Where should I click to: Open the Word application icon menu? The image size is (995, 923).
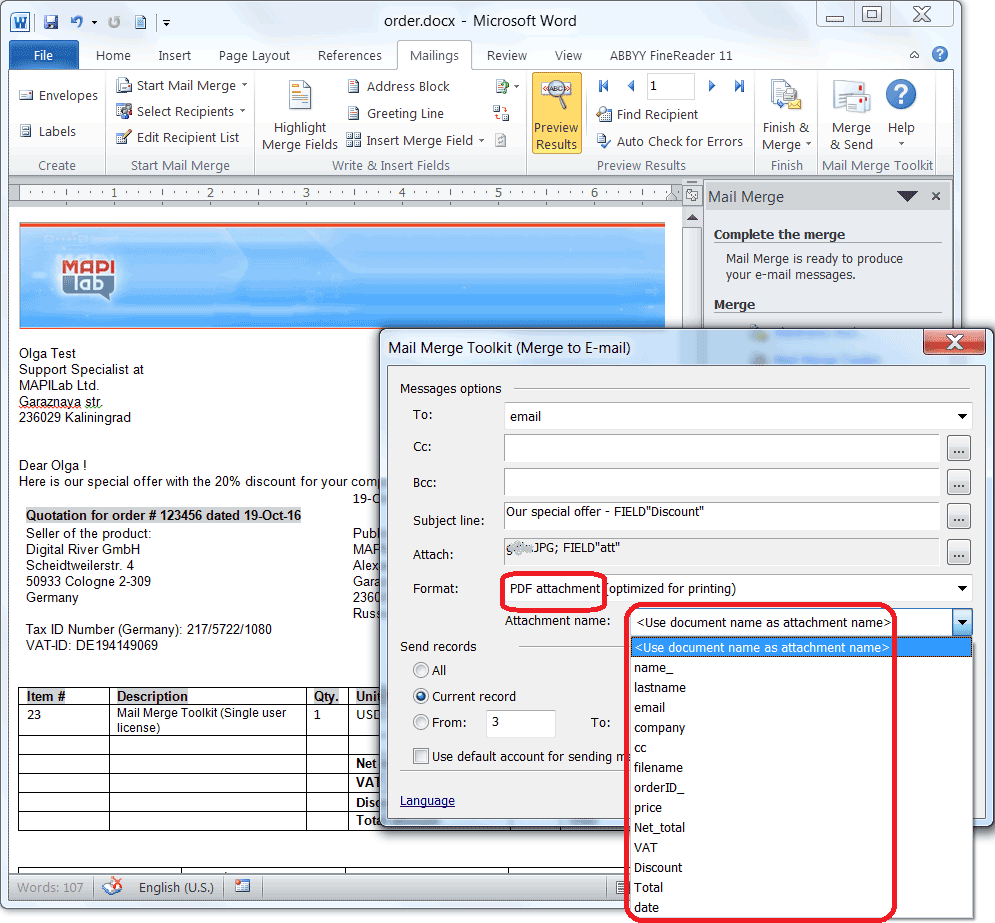(20, 22)
